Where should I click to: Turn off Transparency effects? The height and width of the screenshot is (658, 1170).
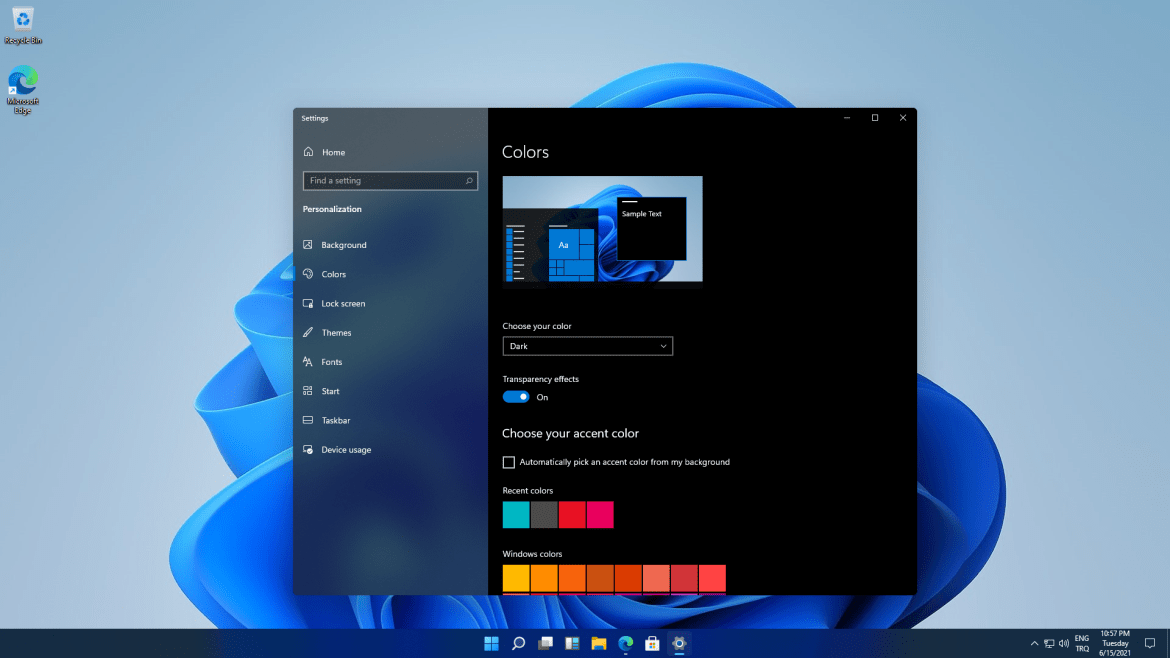tap(515, 396)
